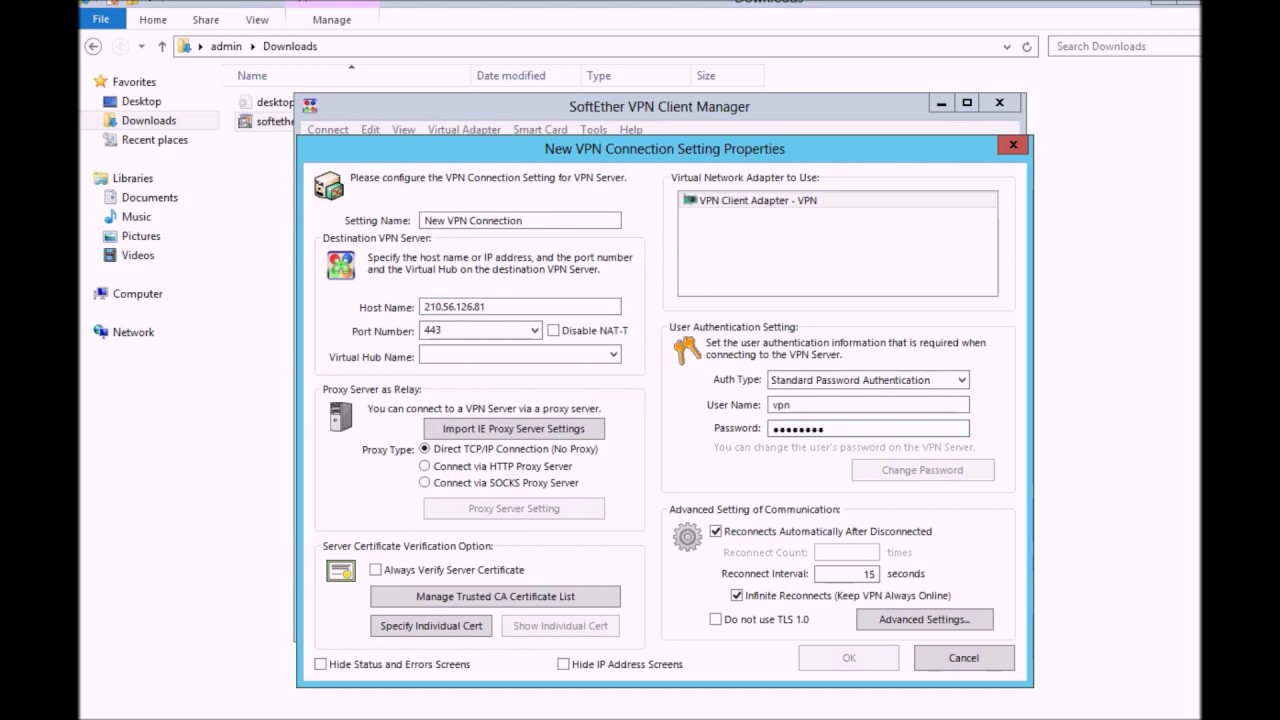The width and height of the screenshot is (1280, 720).
Task: Switch to the Share tab in Explorer
Action: point(206,20)
